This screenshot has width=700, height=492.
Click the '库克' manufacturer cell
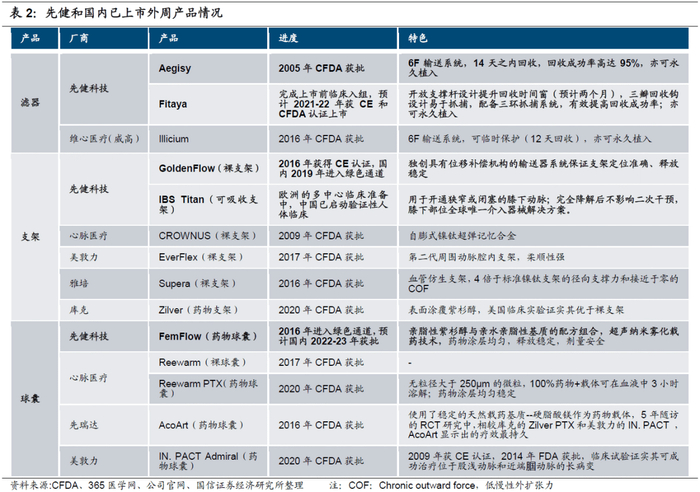[x=104, y=310]
